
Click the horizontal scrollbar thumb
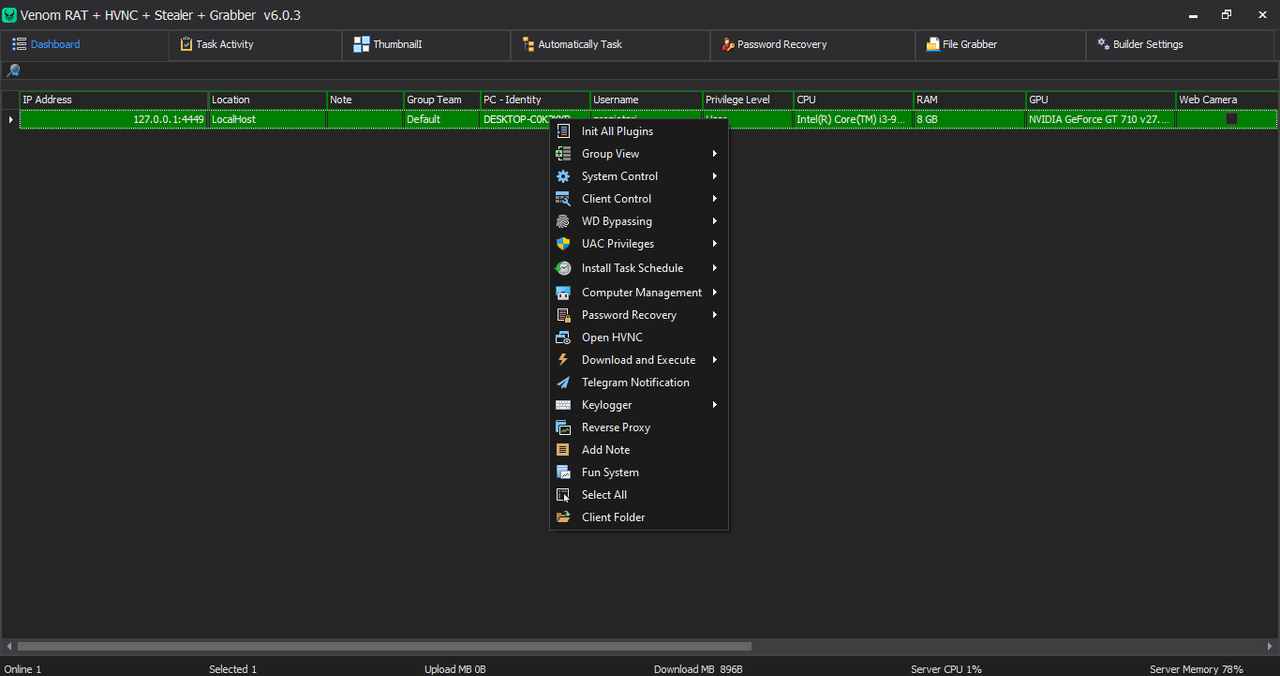(x=384, y=647)
